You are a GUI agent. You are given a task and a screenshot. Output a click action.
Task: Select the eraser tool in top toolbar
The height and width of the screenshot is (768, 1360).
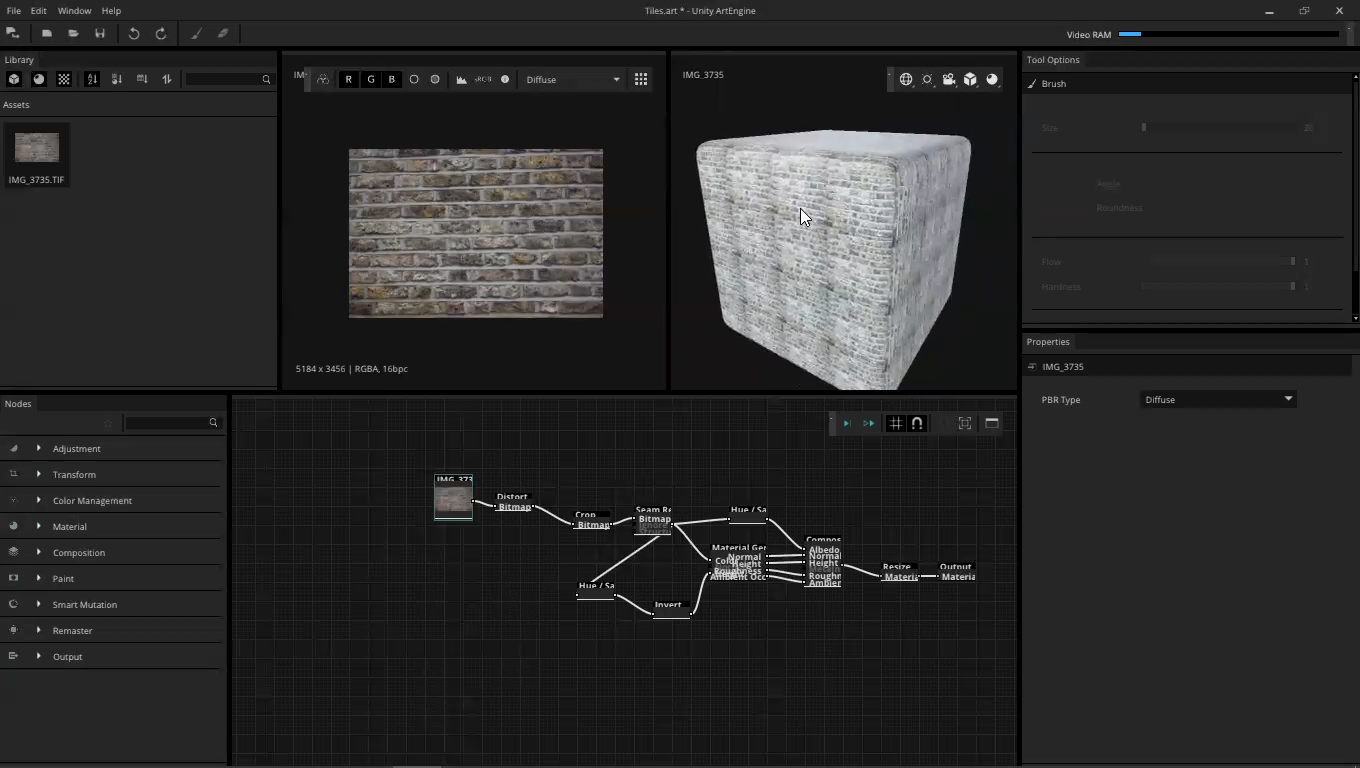[x=223, y=33]
